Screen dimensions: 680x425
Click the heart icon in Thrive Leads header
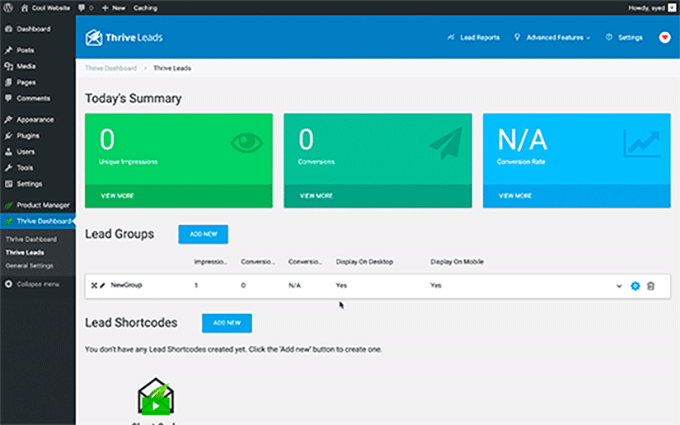(665, 37)
